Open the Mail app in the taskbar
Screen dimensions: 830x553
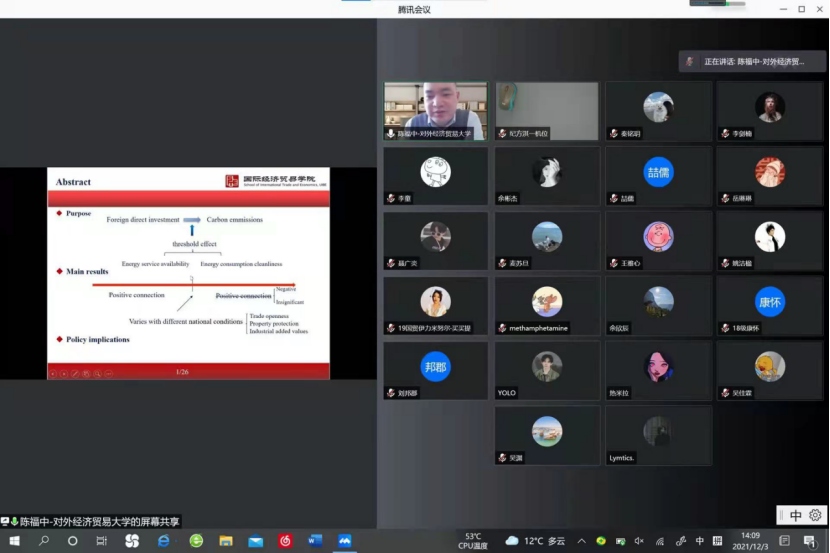[255, 541]
